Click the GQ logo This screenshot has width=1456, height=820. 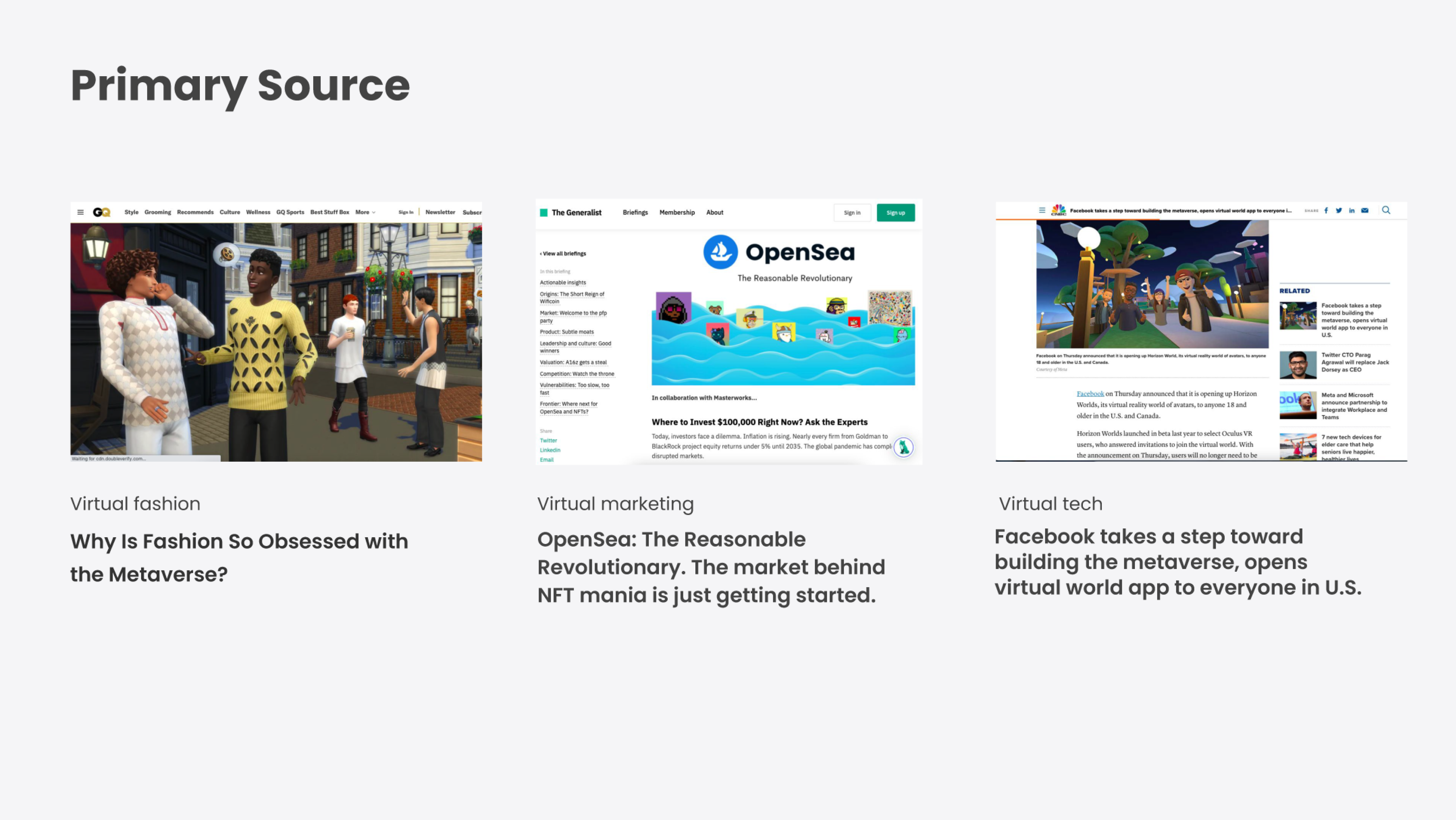click(102, 213)
